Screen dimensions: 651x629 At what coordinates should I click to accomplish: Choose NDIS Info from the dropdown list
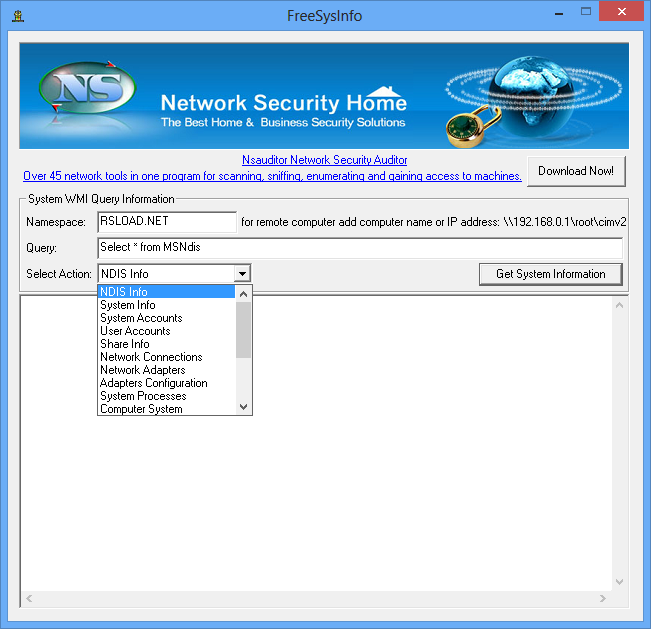167,291
